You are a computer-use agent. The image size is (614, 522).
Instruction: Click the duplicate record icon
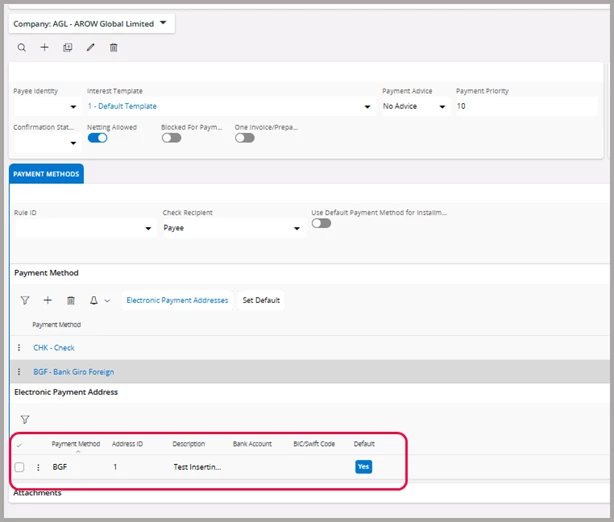67,47
